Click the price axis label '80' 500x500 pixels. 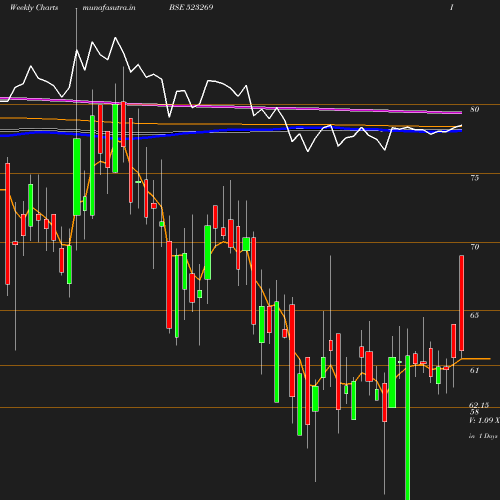coord(475,109)
